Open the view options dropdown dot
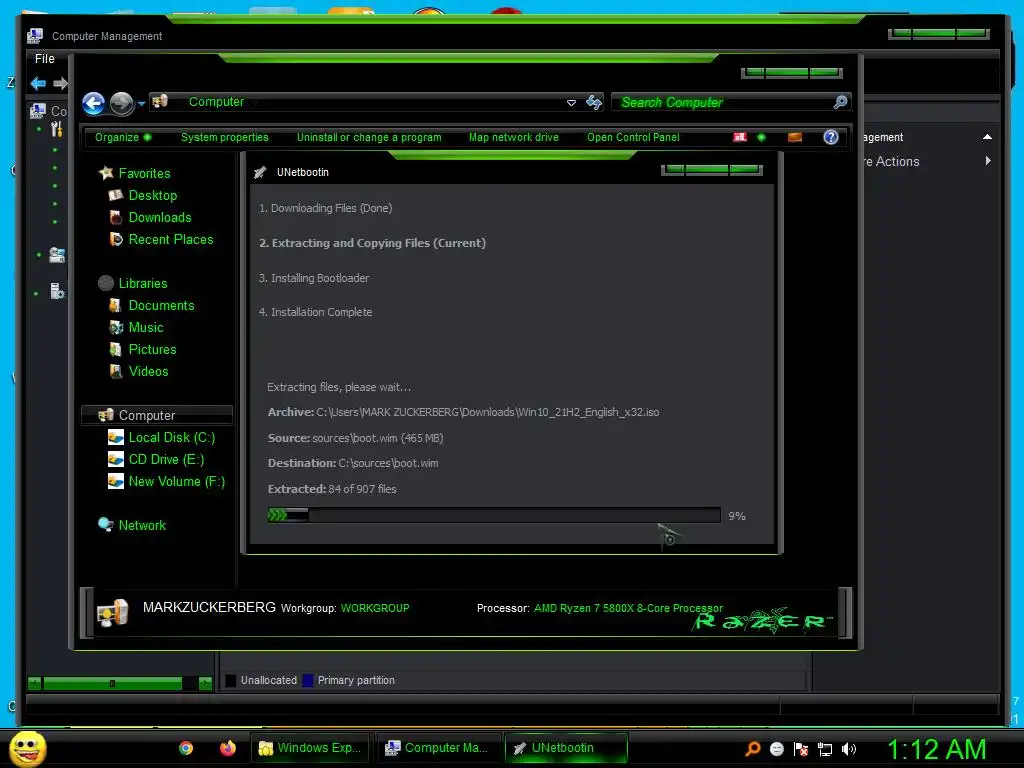The image size is (1024, 768). pos(761,137)
